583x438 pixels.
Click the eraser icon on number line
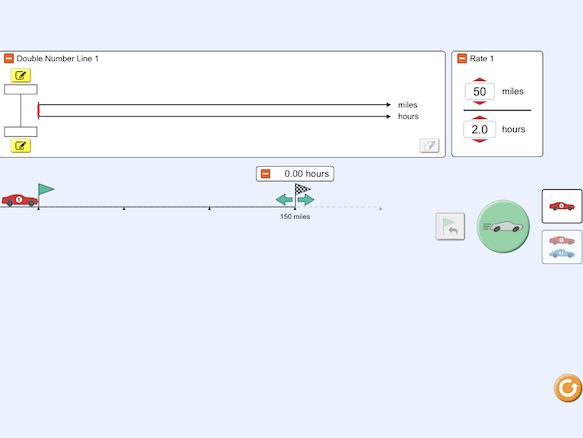(429, 145)
